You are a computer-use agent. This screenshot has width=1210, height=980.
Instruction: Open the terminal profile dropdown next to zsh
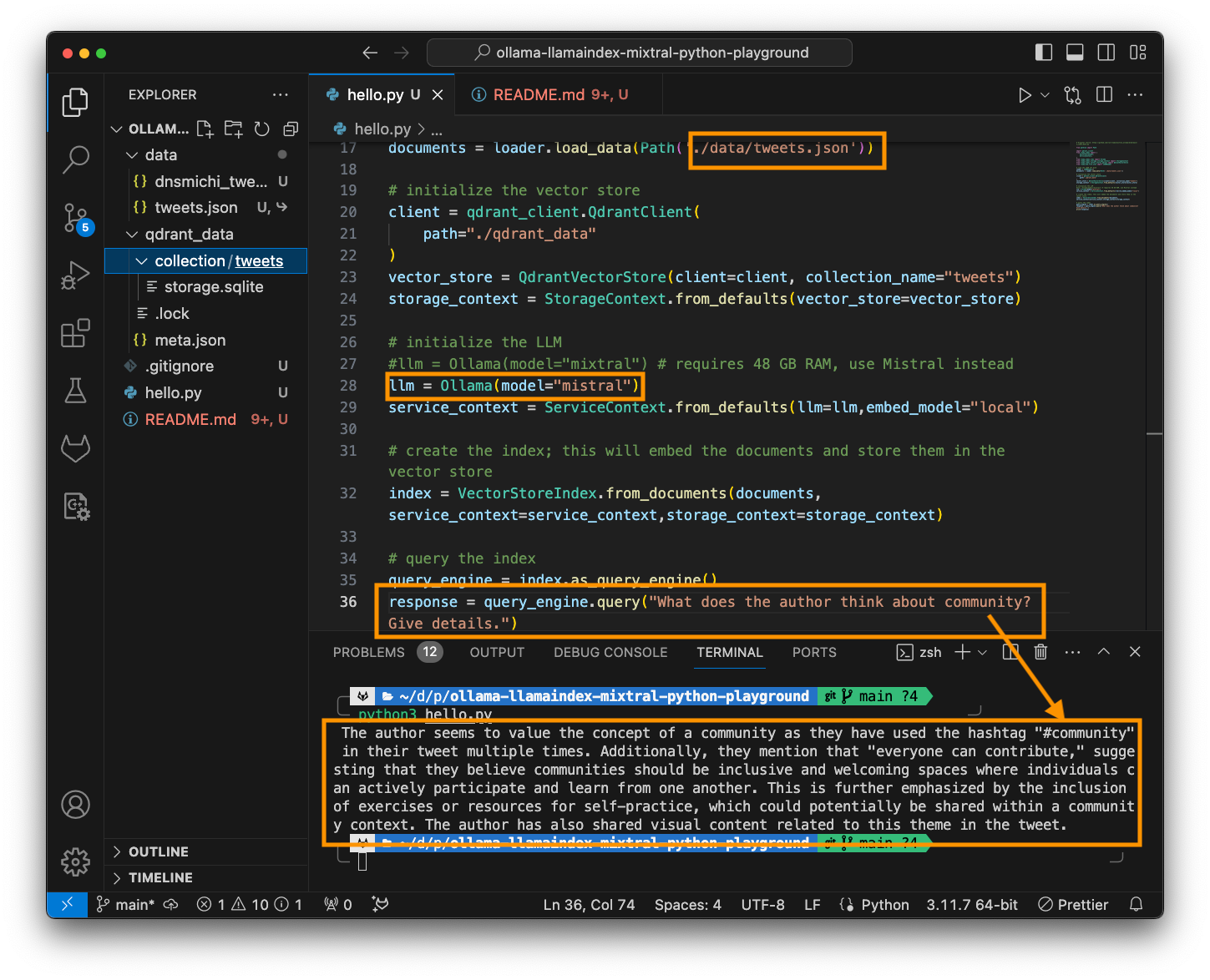coord(980,652)
